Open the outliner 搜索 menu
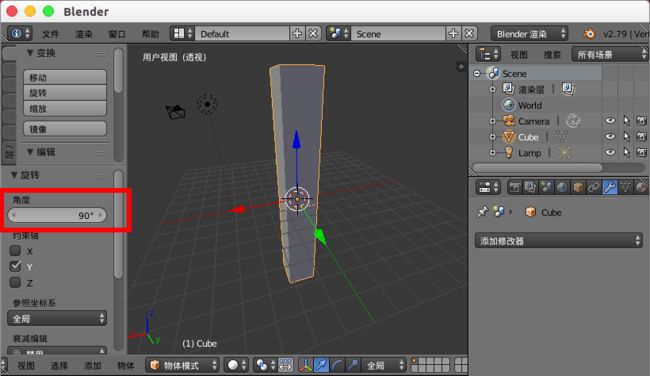The image size is (650, 376). (x=552, y=55)
